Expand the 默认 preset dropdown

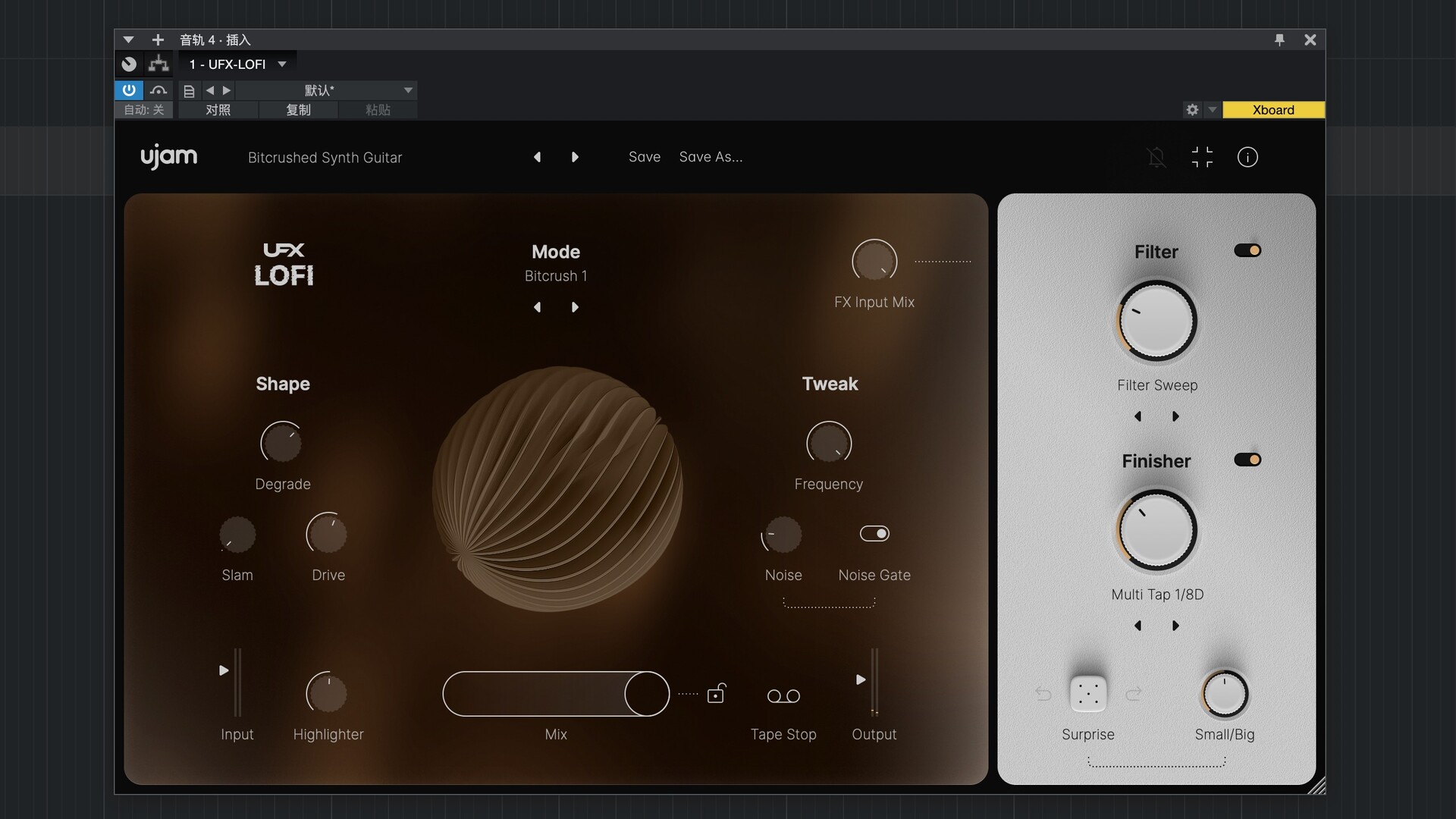tap(408, 90)
